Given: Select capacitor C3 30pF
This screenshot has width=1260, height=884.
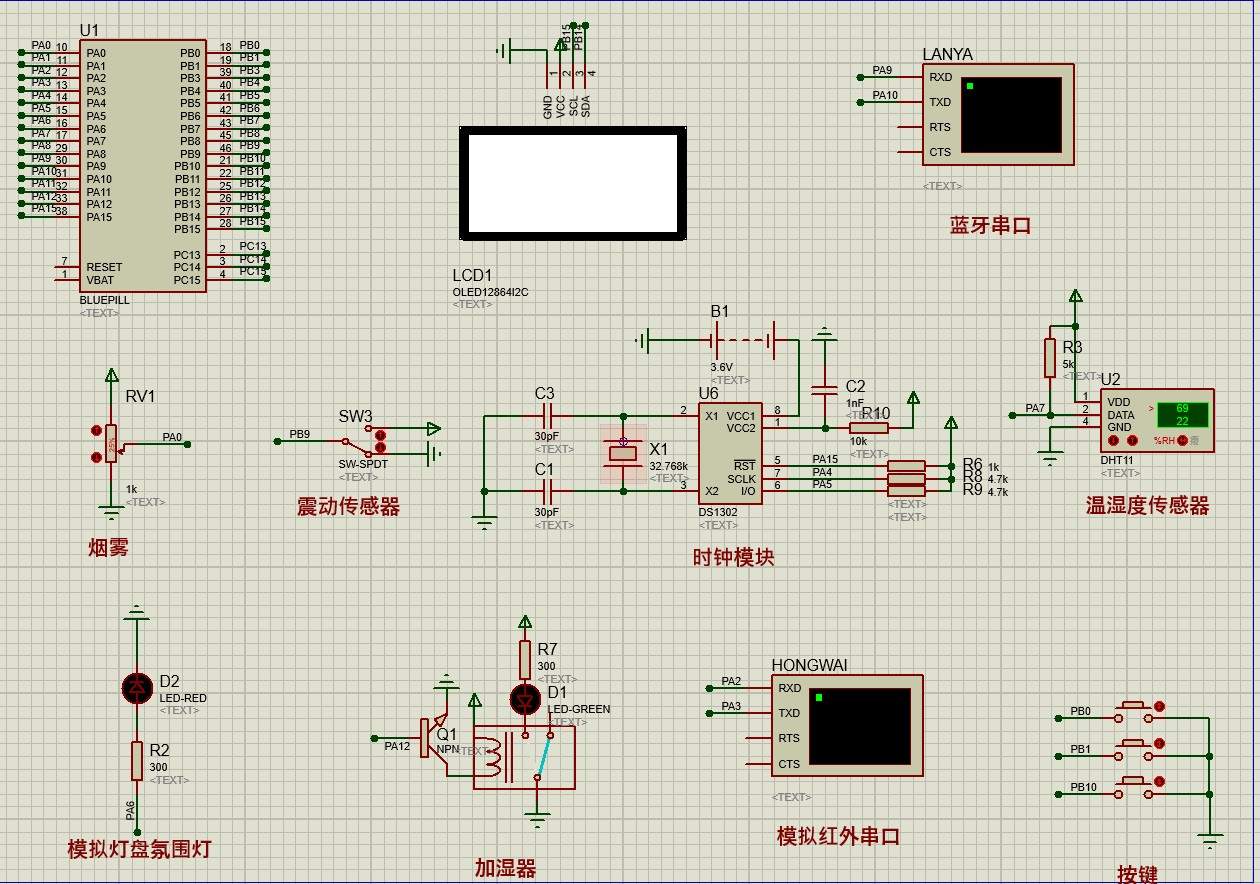Looking at the screenshot, I should pos(546,414).
